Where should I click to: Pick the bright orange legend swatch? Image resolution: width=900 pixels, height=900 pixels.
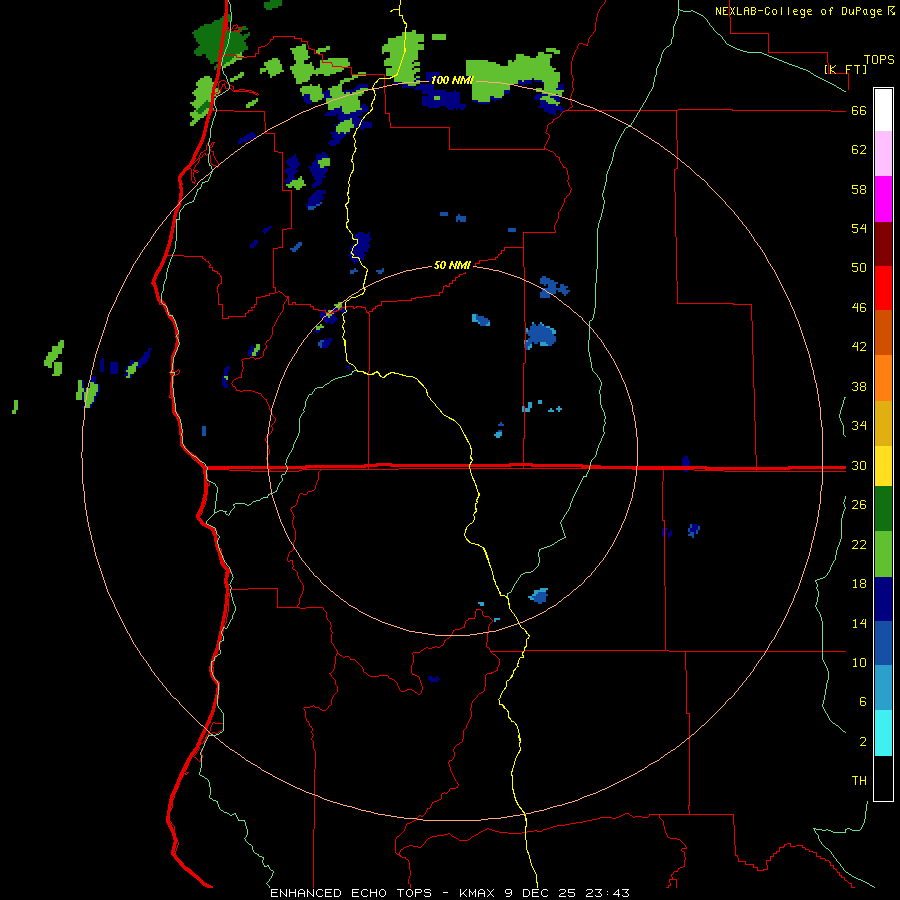coord(883,378)
